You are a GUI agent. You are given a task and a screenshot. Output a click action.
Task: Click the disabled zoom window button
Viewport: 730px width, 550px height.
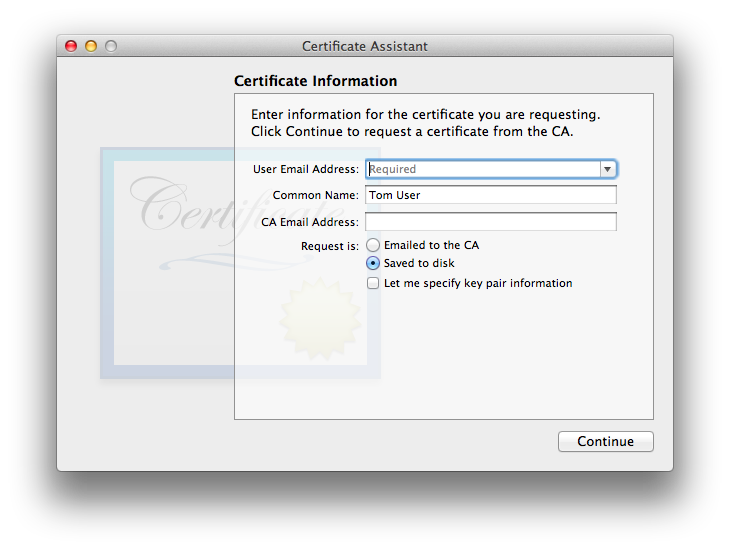[x=111, y=46]
